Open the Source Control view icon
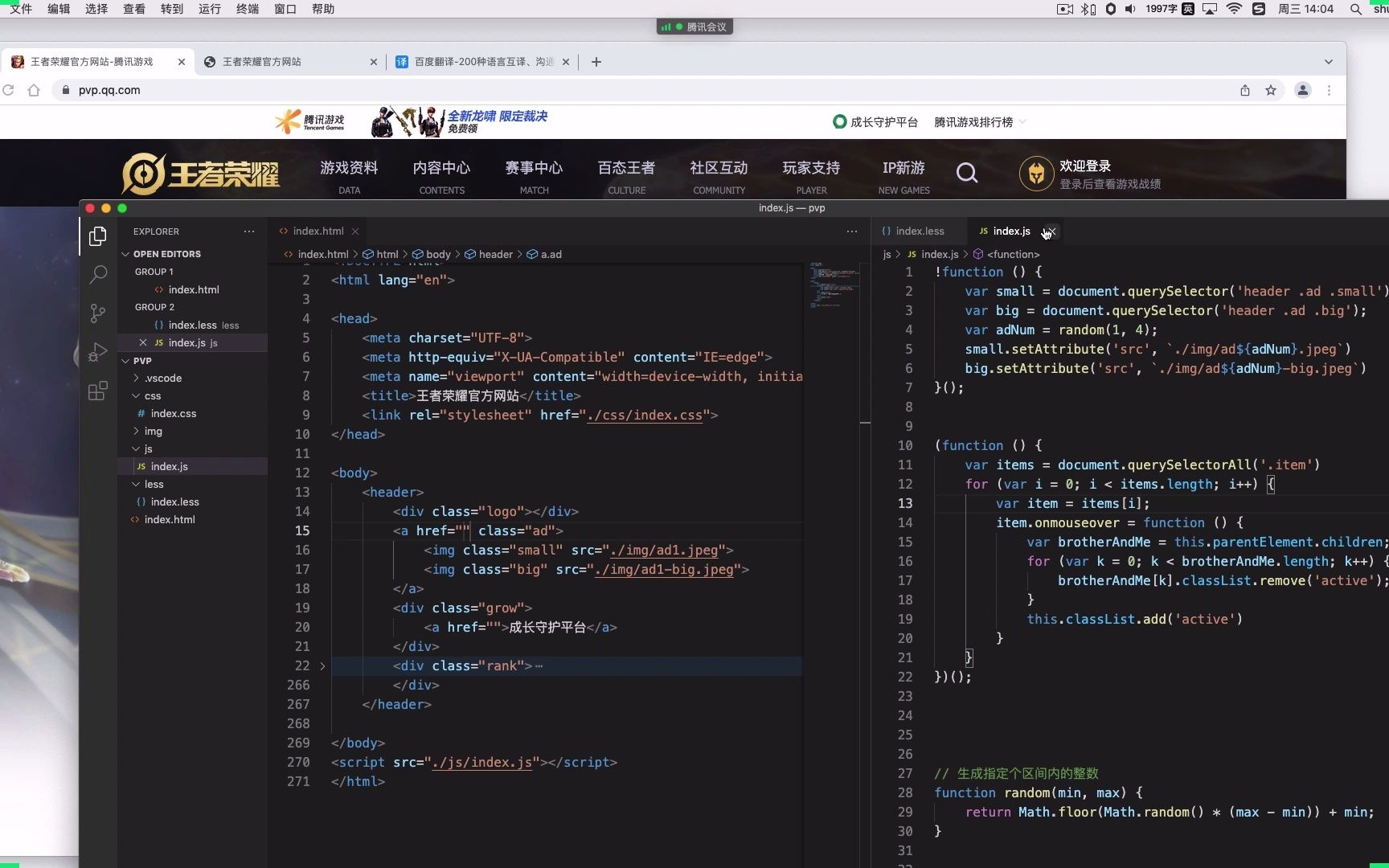The image size is (1389, 868). pyautogui.click(x=98, y=313)
